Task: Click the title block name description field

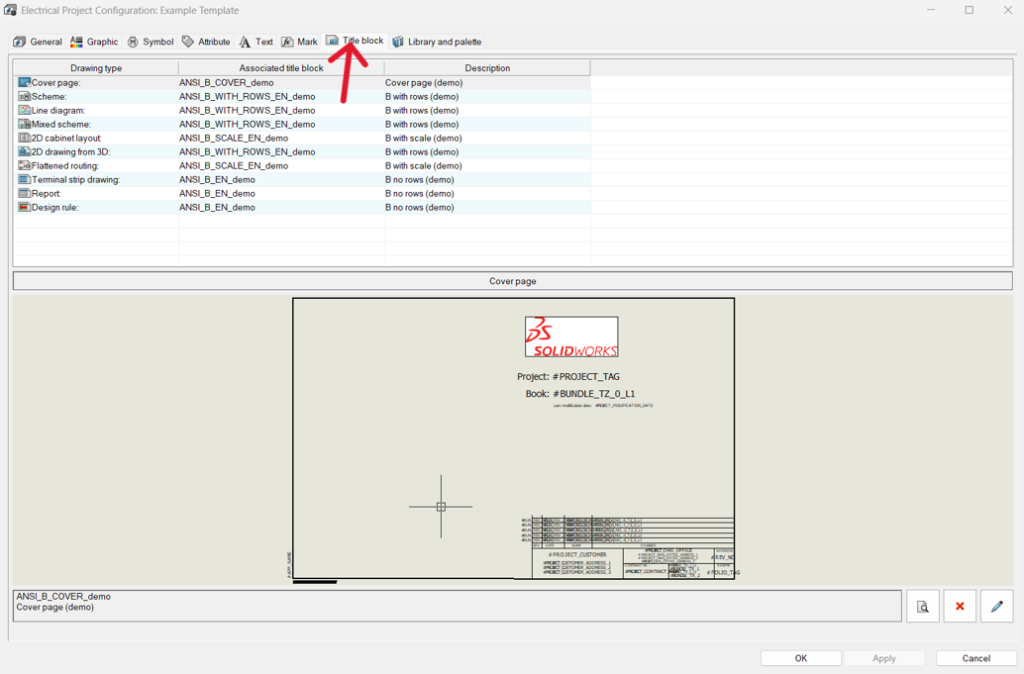Action: (x=457, y=606)
